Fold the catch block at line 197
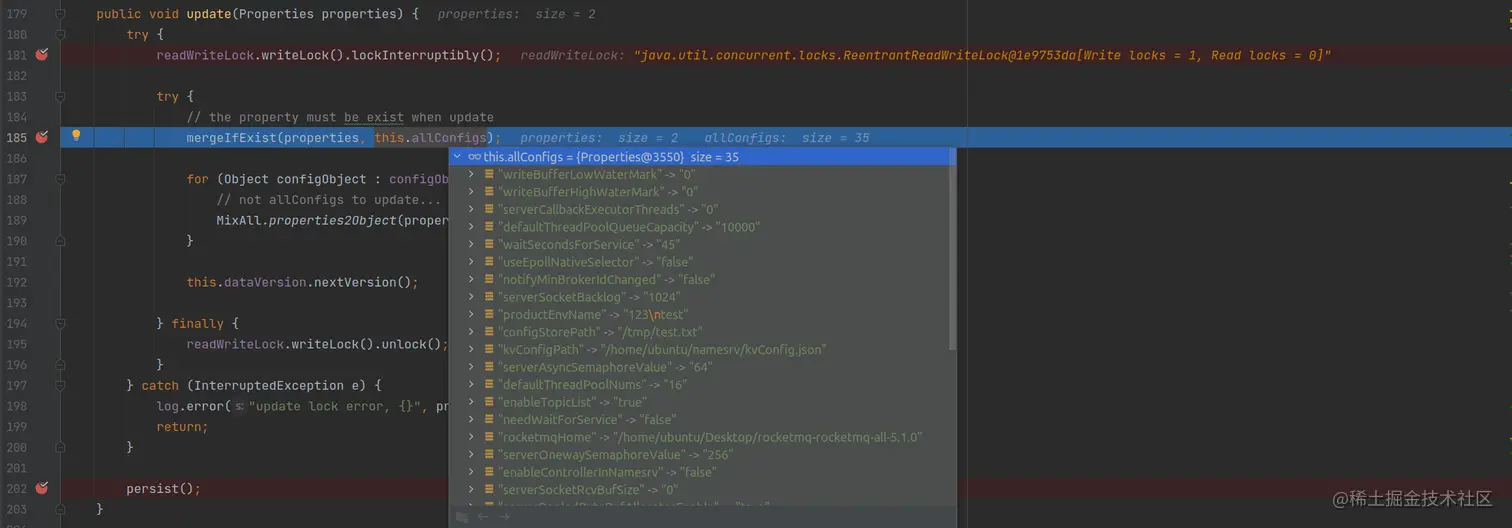 [60, 385]
